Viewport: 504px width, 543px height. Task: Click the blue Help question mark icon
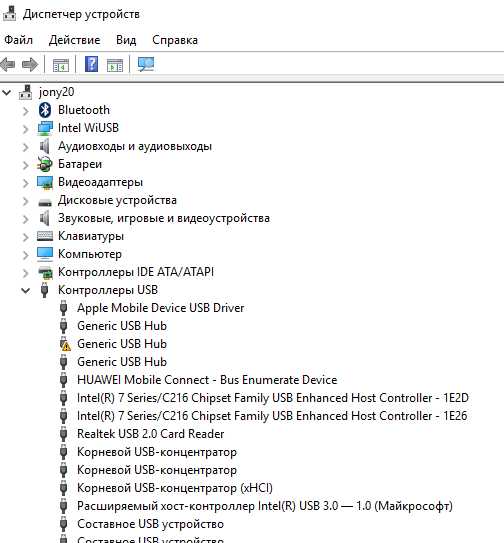coord(91,64)
